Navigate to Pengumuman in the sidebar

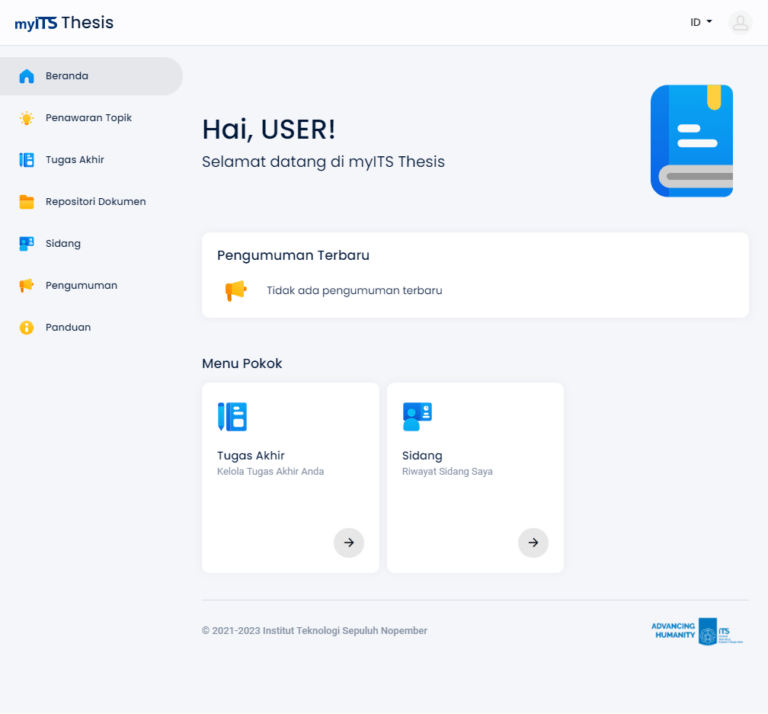click(81, 285)
